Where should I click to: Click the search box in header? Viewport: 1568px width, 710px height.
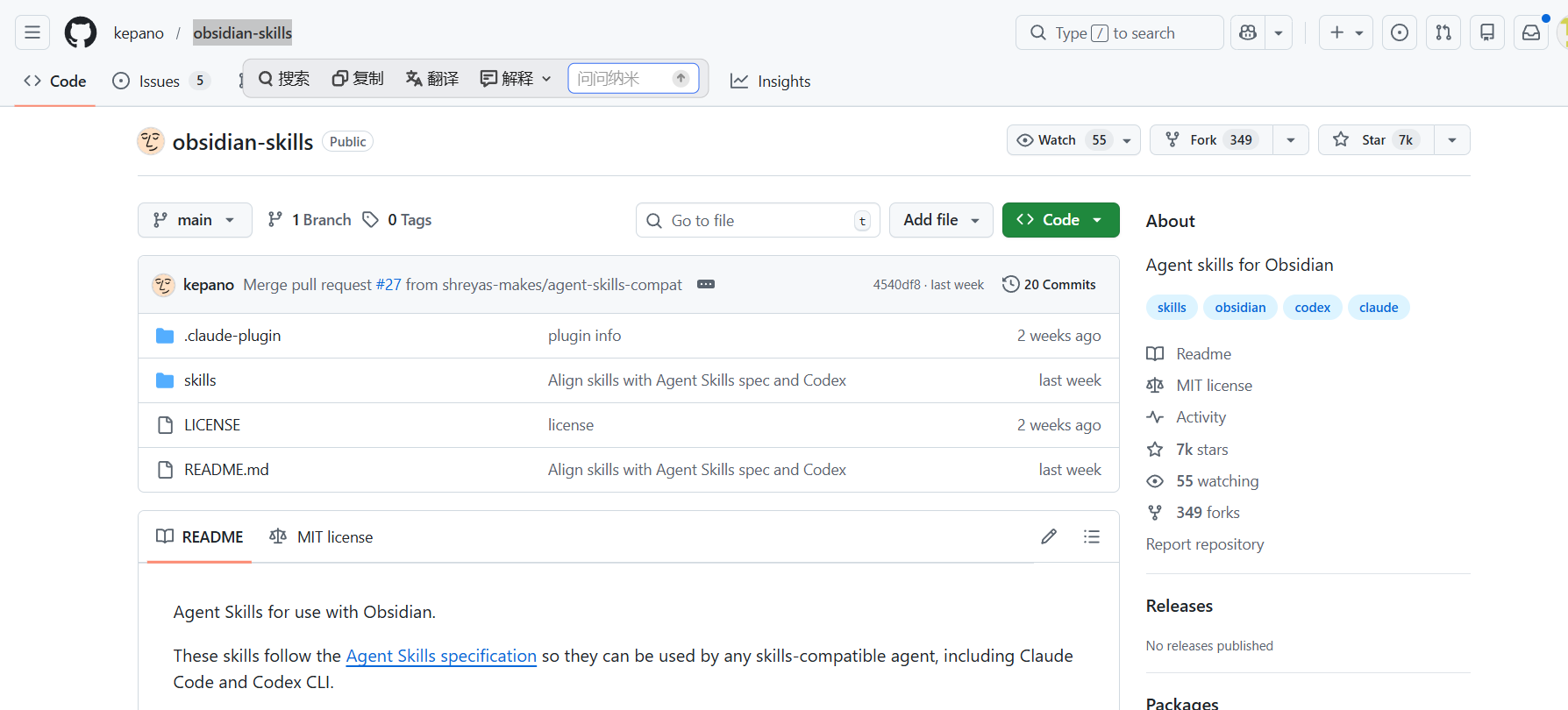point(1120,32)
